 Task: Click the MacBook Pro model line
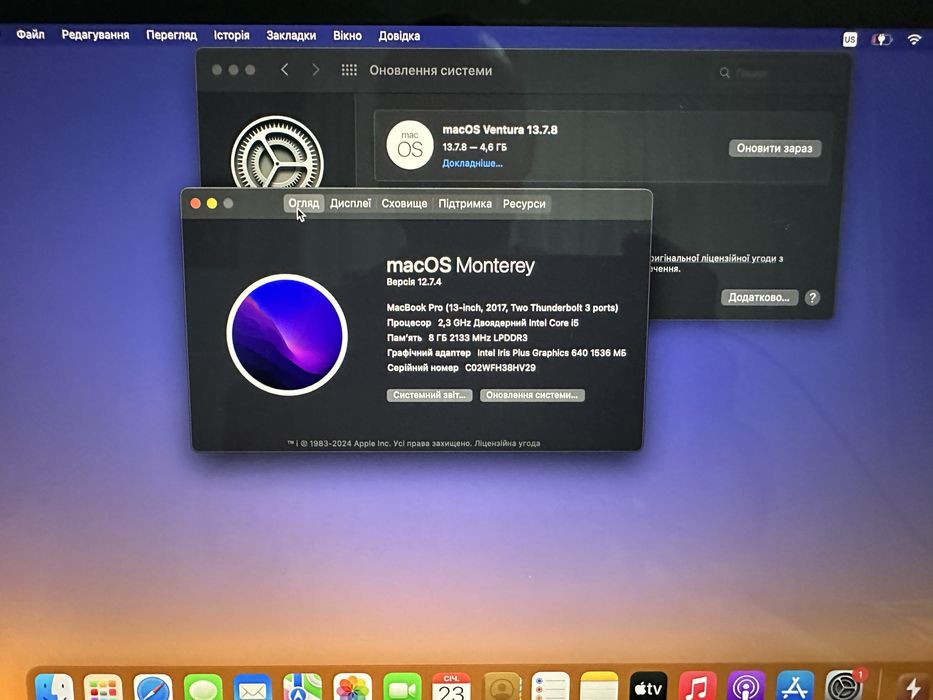(502, 308)
